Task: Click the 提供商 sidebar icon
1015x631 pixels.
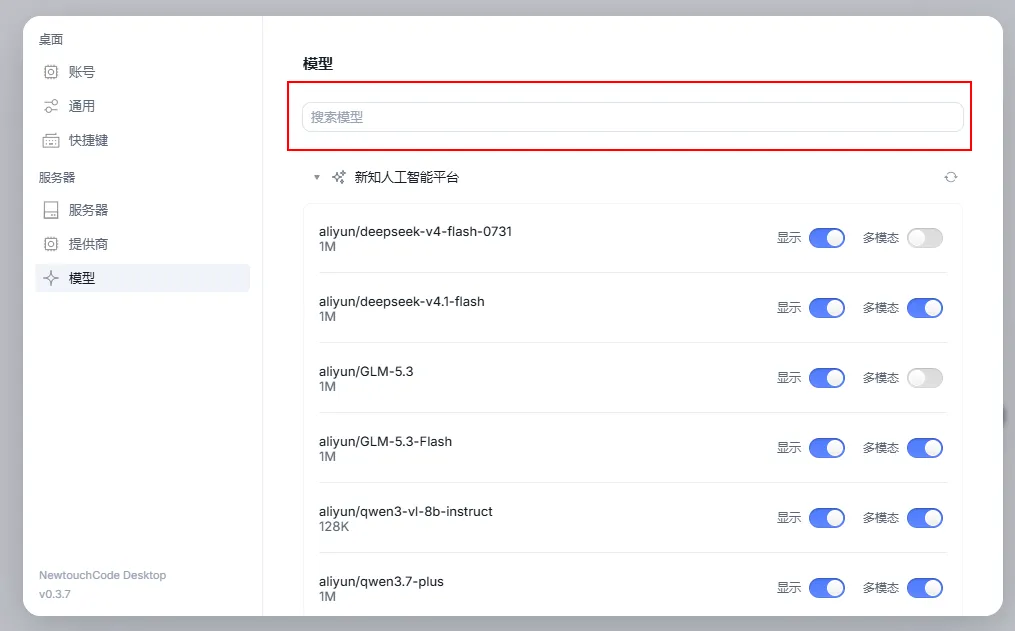Action: click(x=51, y=244)
